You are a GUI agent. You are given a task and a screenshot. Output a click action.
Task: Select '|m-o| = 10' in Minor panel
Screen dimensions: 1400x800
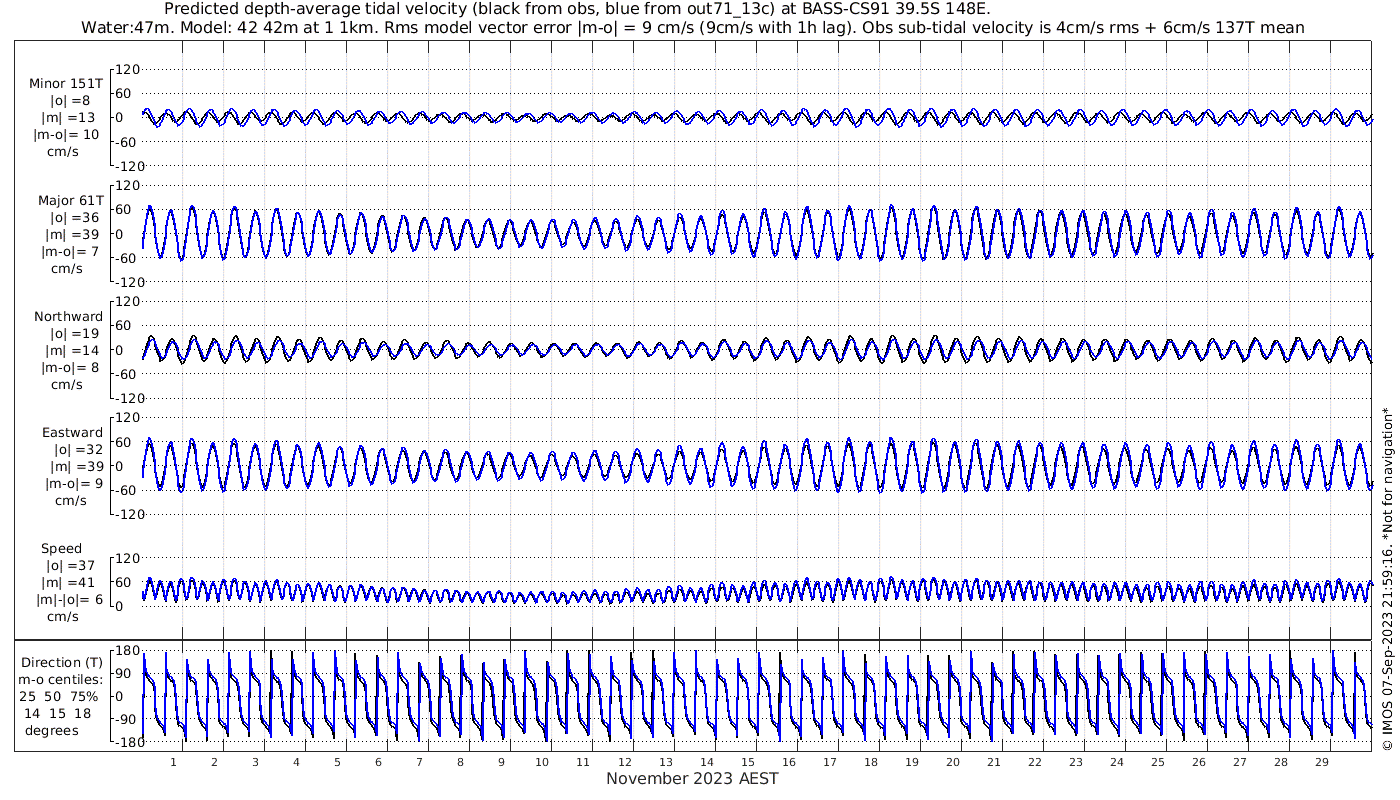(67, 135)
